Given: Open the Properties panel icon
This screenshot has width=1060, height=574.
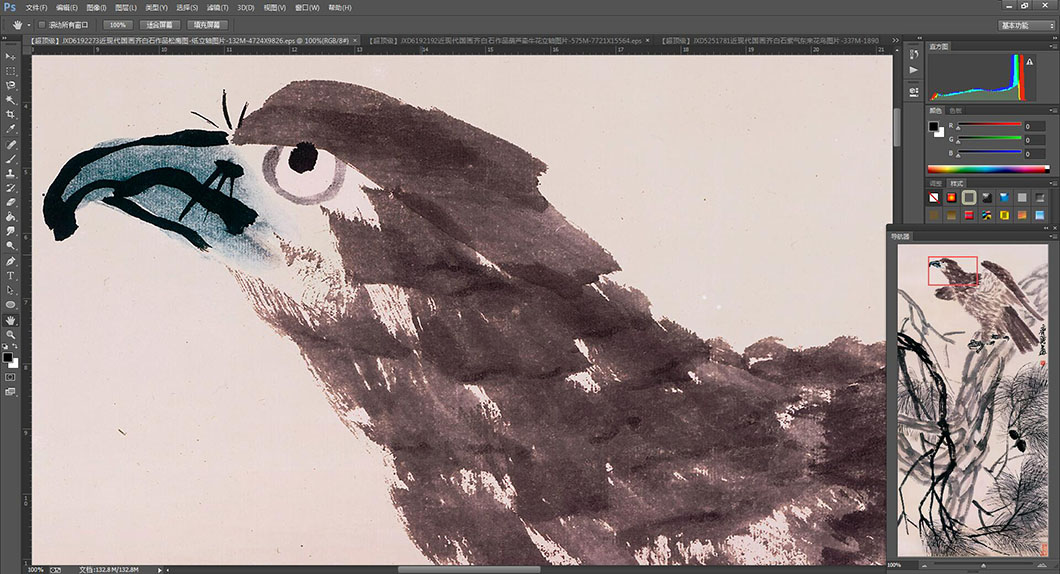Looking at the screenshot, I should point(914,91).
